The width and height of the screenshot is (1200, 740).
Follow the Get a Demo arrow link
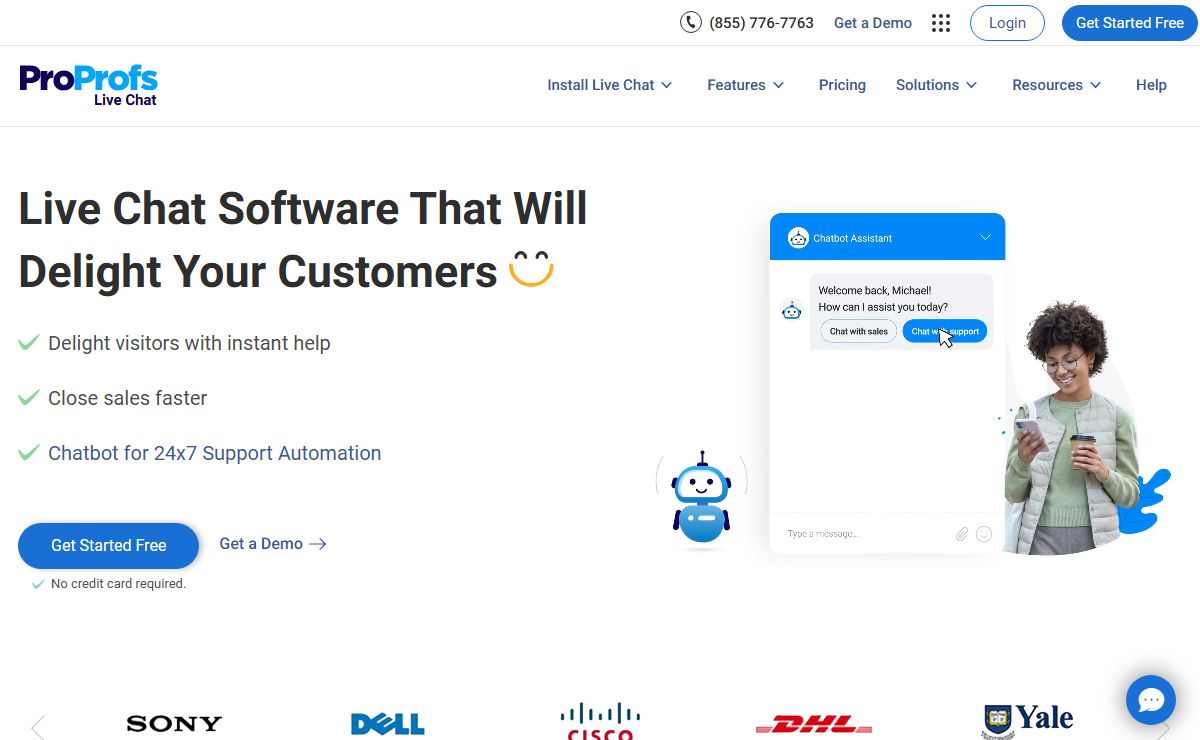(273, 544)
